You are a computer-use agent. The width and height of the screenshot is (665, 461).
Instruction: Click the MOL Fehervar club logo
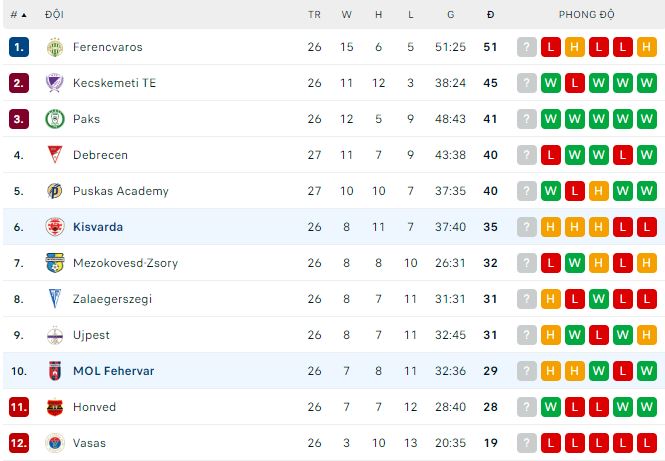click(x=54, y=371)
